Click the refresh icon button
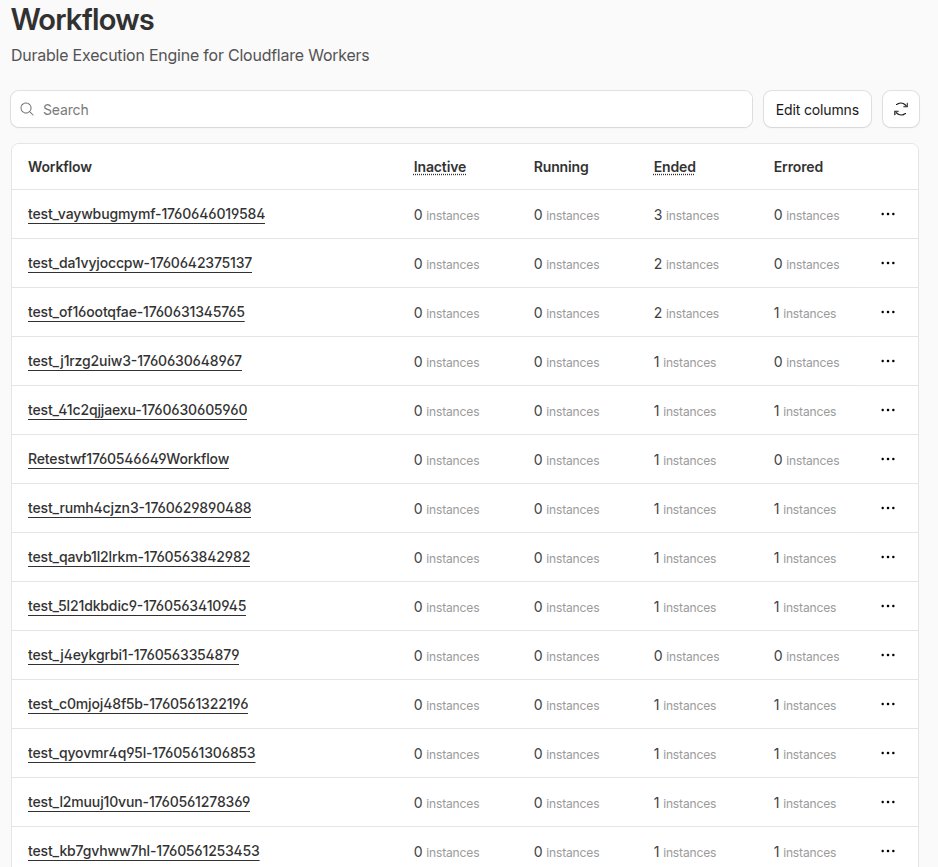Image resolution: width=938 pixels, height=867 pixels. pyautogui.click(x=900, y=109)
